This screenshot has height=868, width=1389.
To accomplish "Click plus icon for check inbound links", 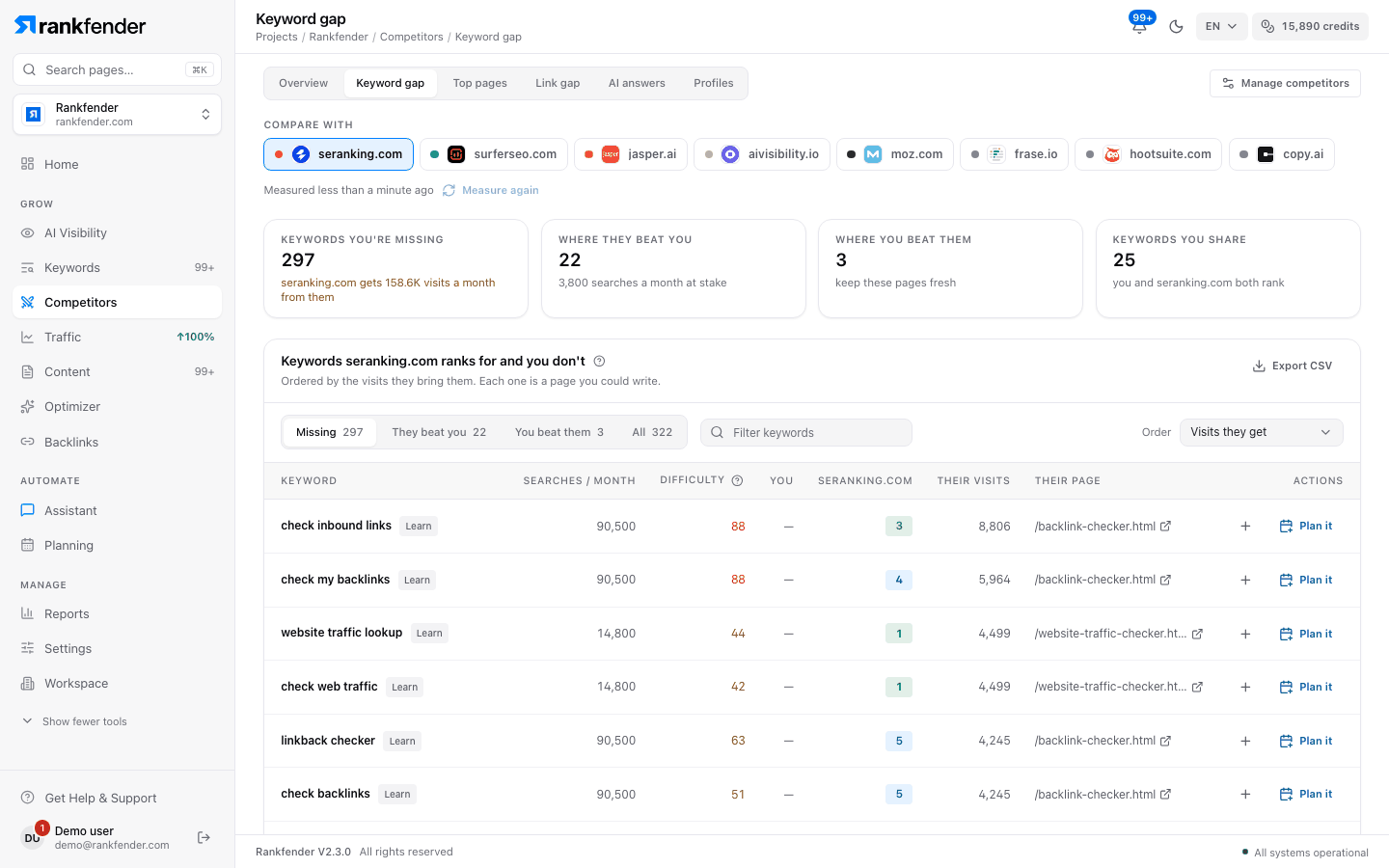I will (1245, 526).
